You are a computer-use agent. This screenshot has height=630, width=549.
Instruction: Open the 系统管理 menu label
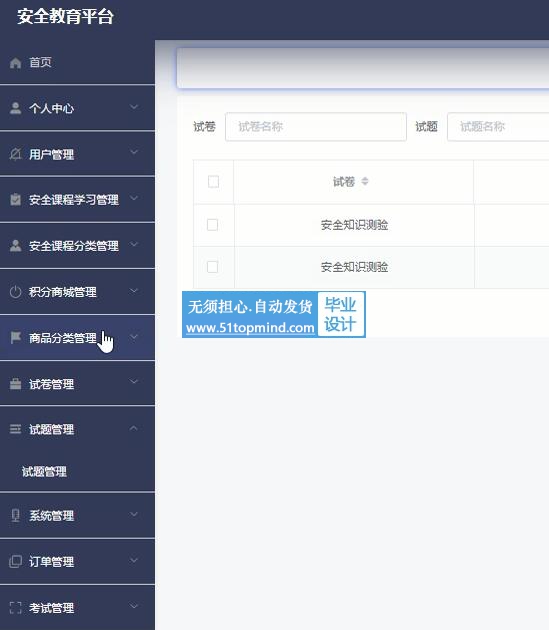[x=51, y=515]
